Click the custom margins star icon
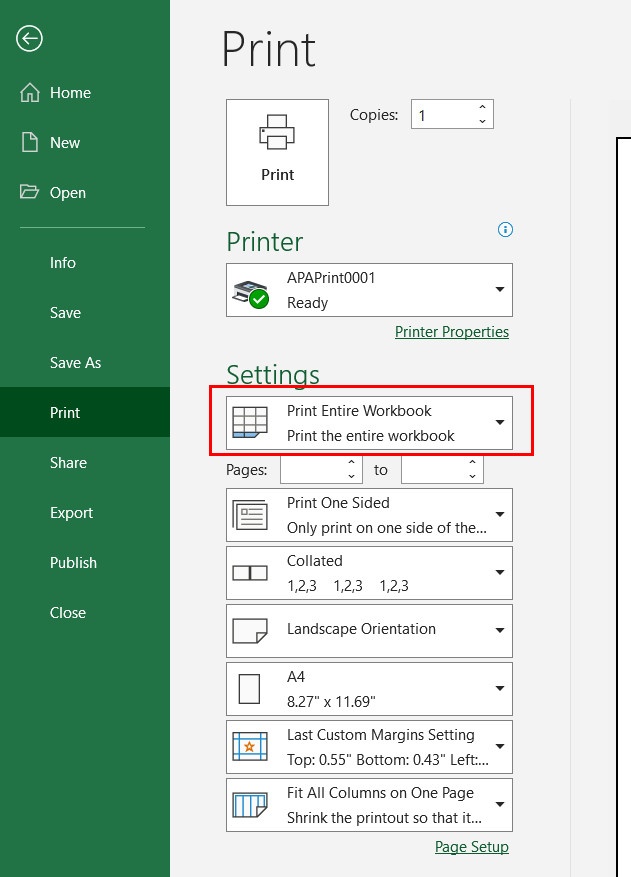Viewport: 631px width, 877px height. (x=249, y=746)
